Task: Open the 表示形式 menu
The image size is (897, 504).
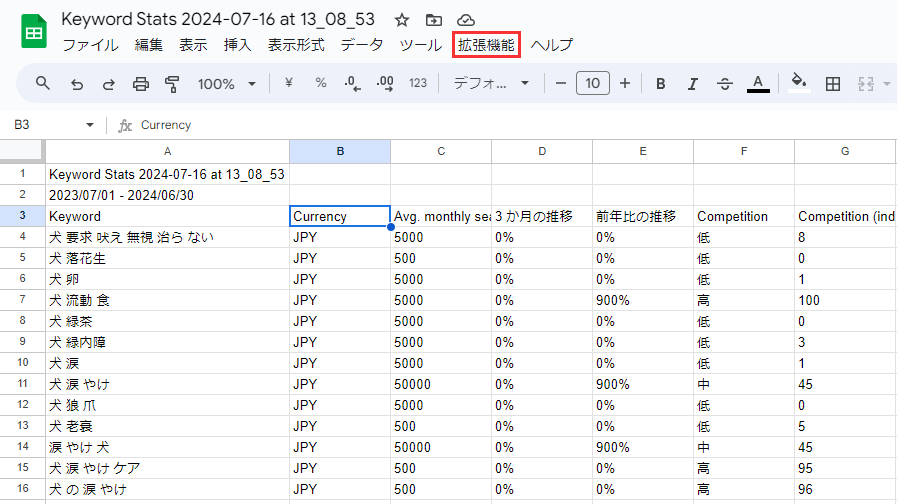Action: pos(296,45)
